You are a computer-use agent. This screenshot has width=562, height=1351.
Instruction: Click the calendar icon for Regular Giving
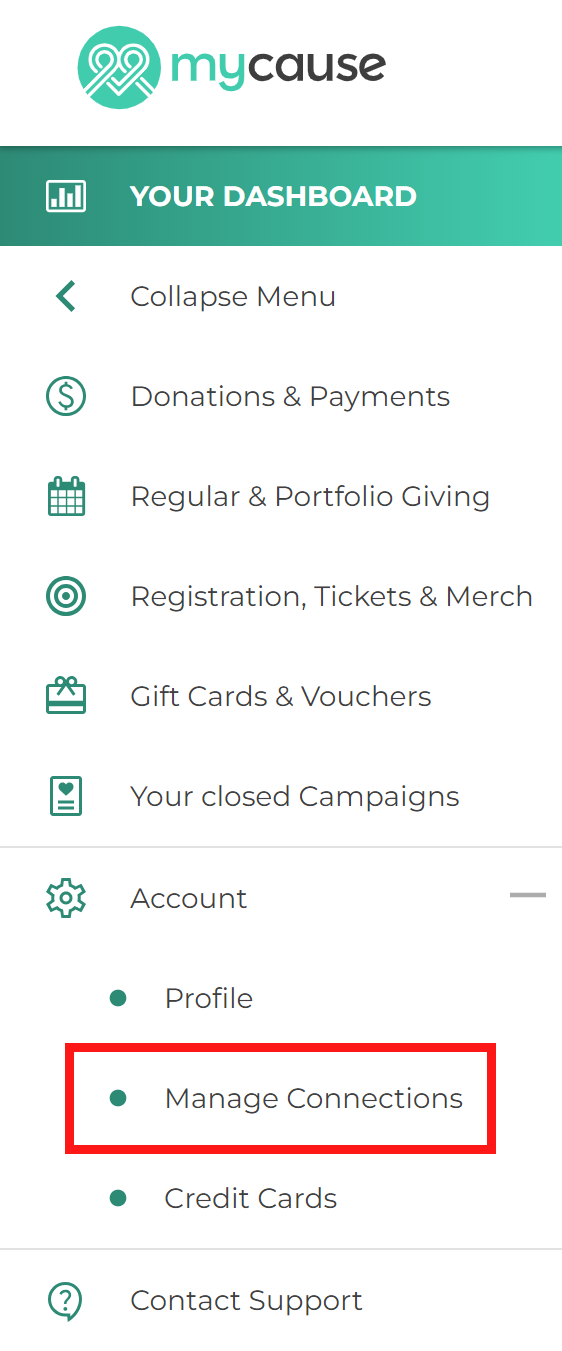66,496
